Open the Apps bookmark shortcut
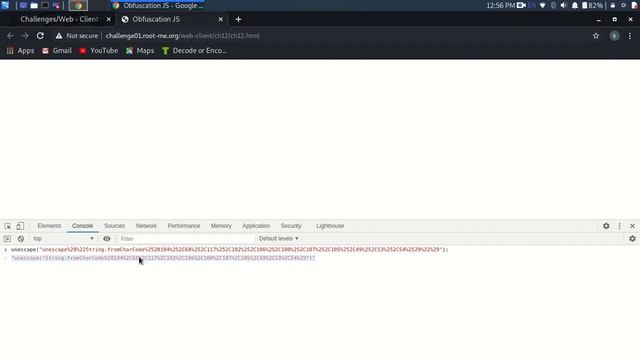The image size is (640, 360). 20,51
